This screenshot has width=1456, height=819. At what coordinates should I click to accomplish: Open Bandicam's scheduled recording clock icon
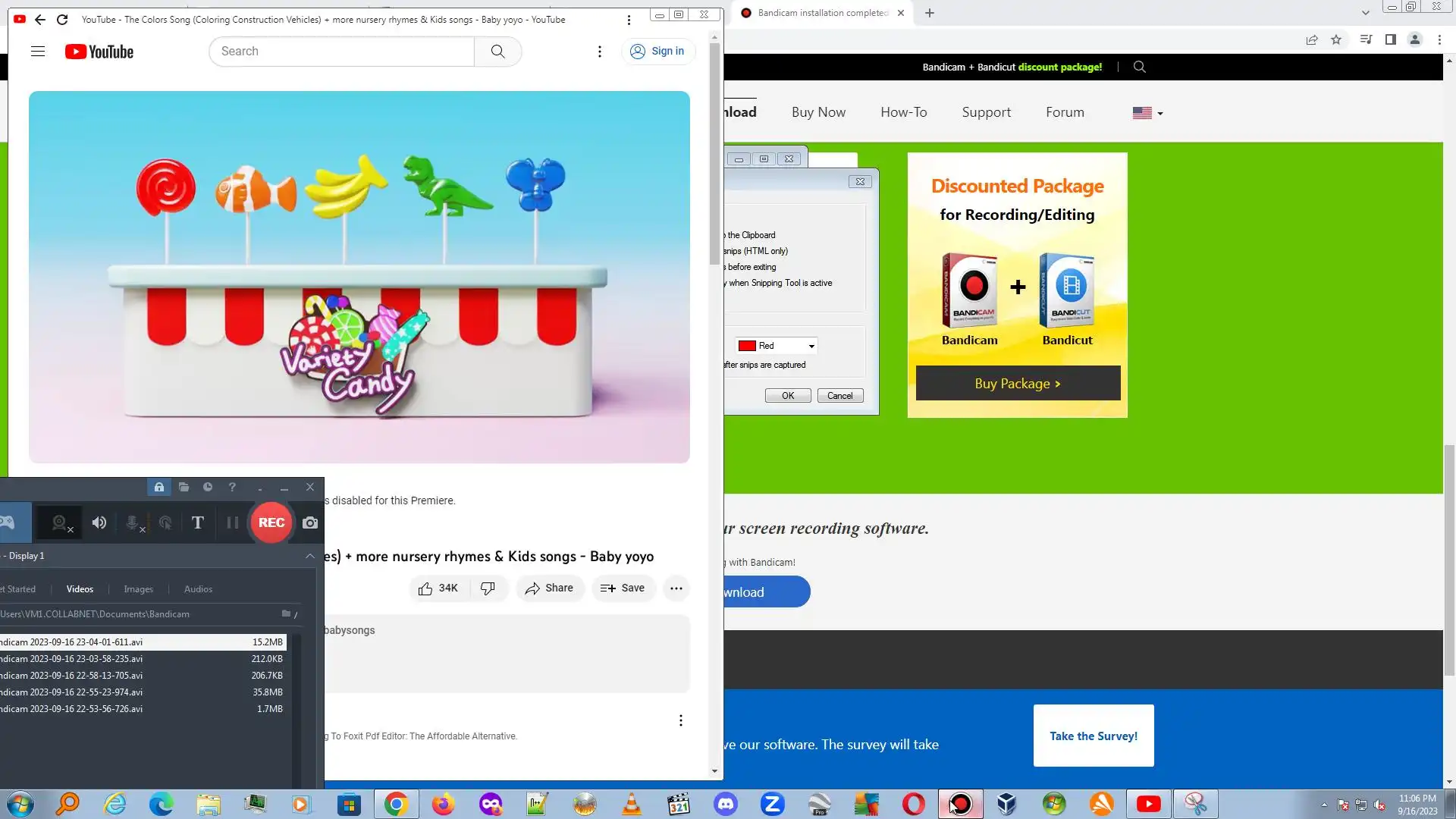[x=208, y=488]
